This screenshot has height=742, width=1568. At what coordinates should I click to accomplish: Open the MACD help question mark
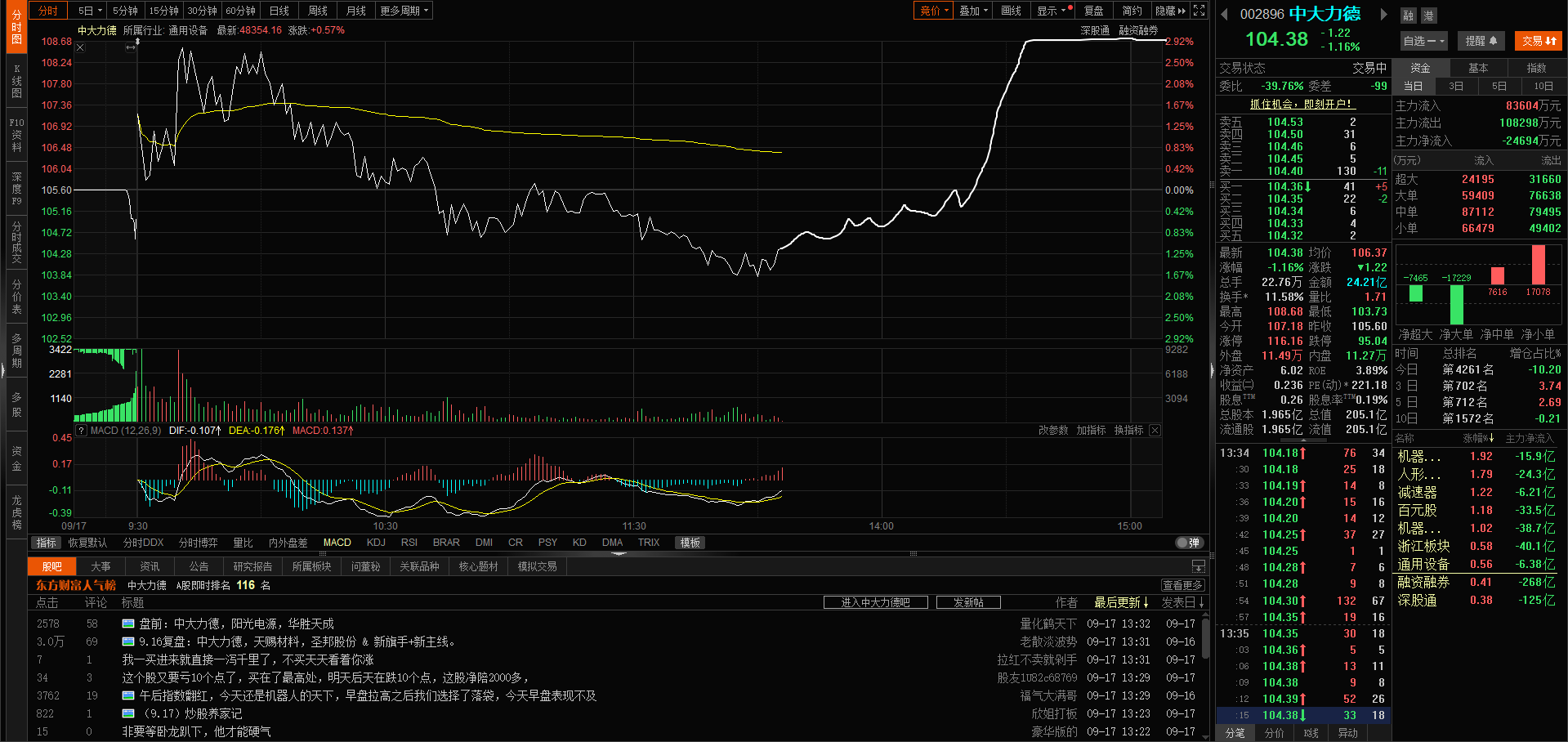pos(81,430)
